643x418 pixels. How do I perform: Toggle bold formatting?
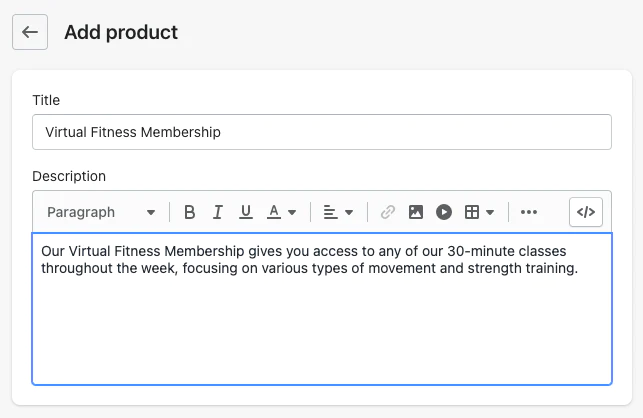(189, 212)
